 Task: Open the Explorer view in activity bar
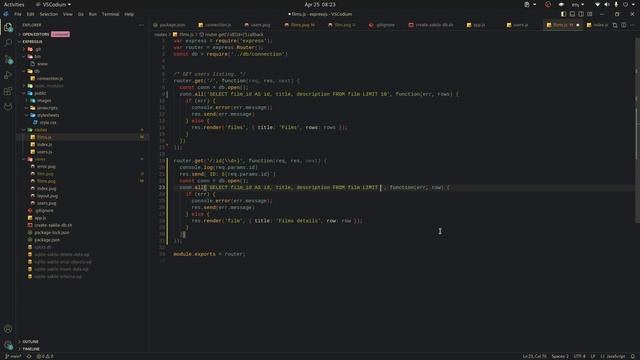(x=8, y=27)
